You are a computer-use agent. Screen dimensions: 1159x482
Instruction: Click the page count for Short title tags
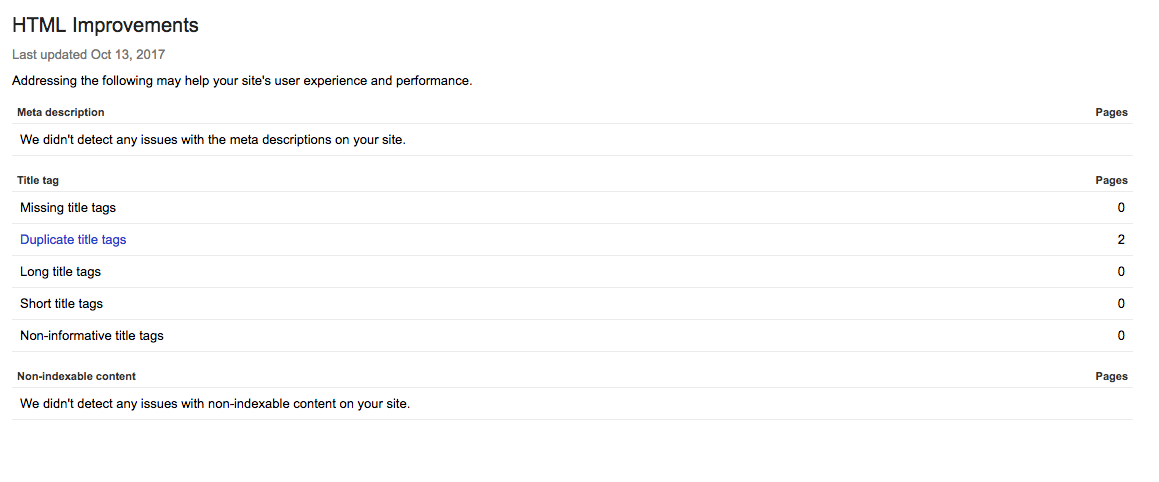click(x=1121, y=303)
